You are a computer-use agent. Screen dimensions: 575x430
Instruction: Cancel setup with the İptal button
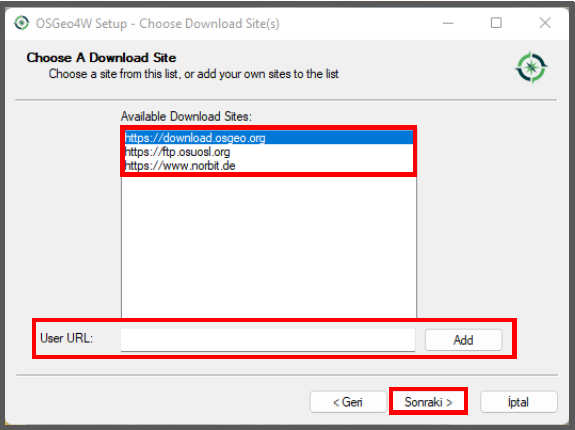pyautogui.click(x=519, y=402)
